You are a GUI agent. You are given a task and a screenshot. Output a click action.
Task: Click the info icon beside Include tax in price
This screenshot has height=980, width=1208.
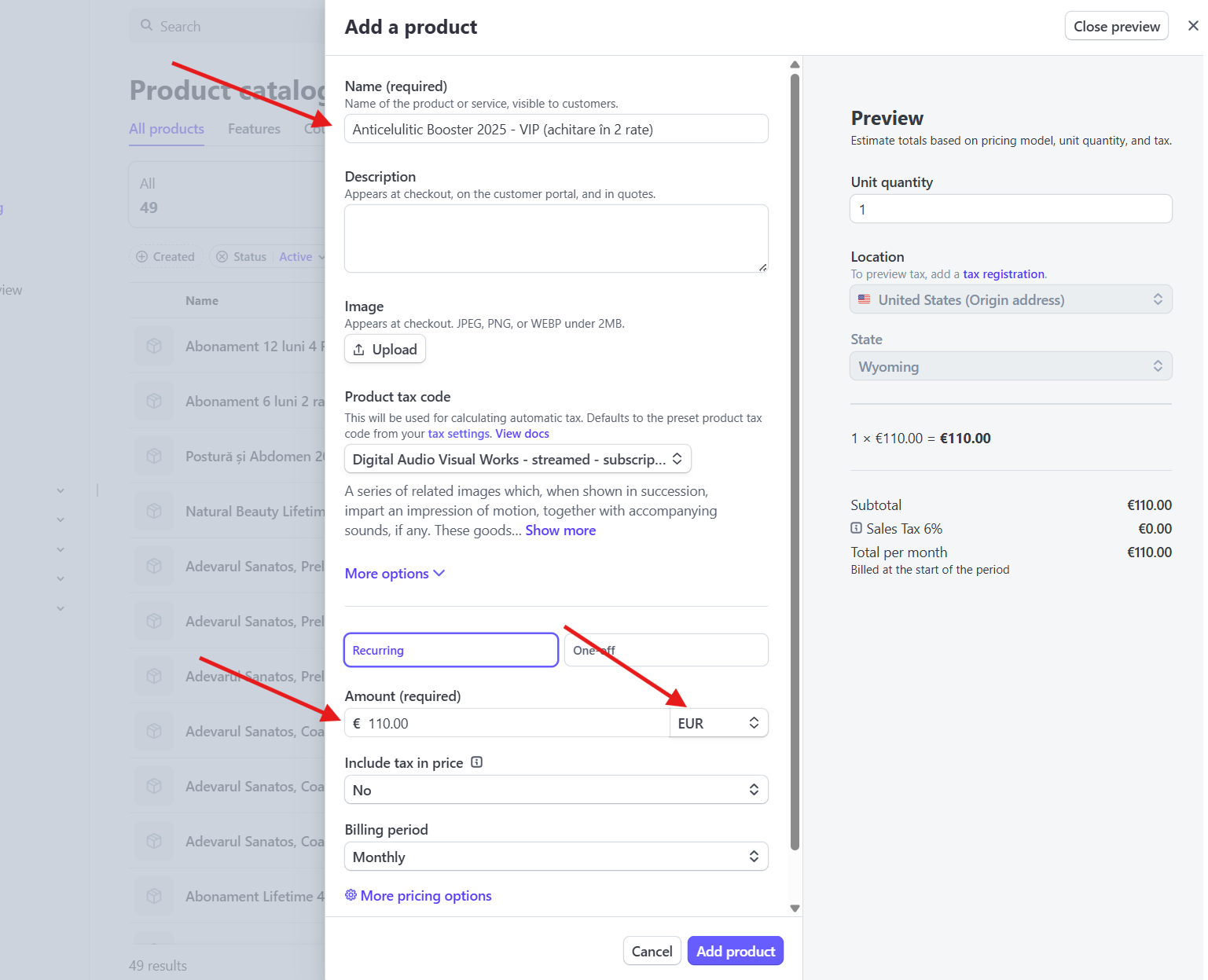click(476, 762)
